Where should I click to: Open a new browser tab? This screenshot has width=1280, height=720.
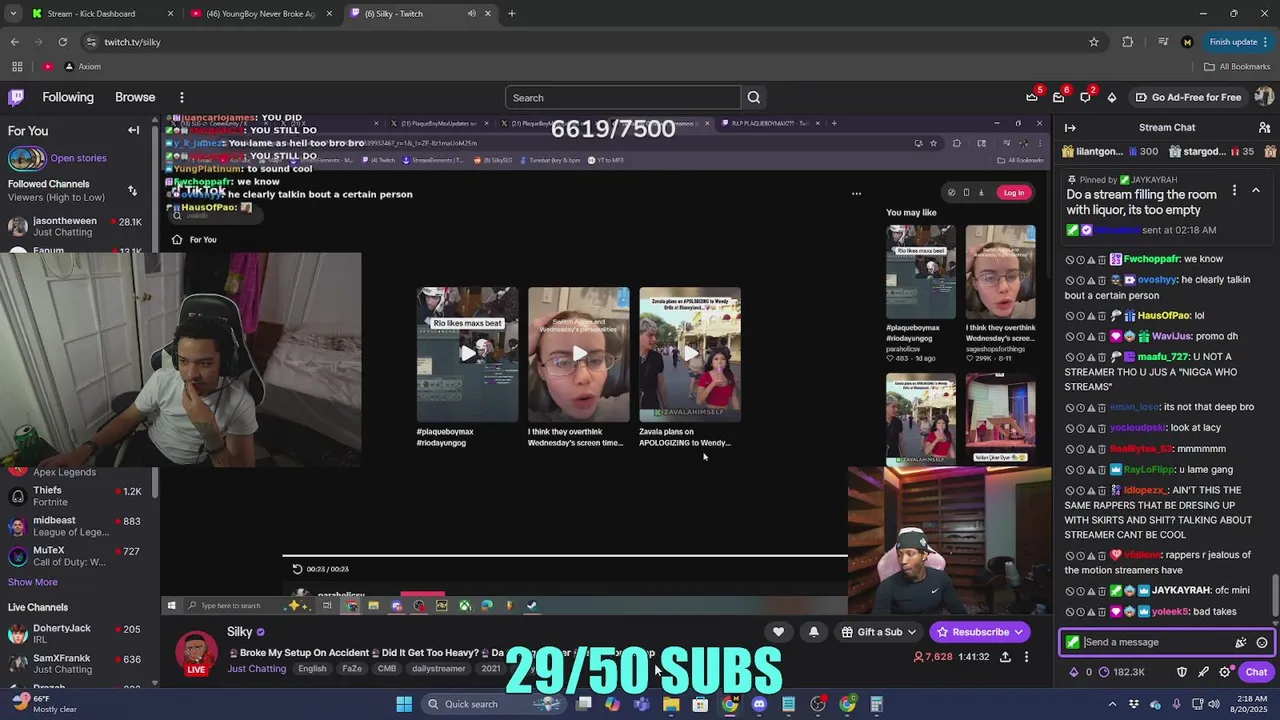coord(511,13)
